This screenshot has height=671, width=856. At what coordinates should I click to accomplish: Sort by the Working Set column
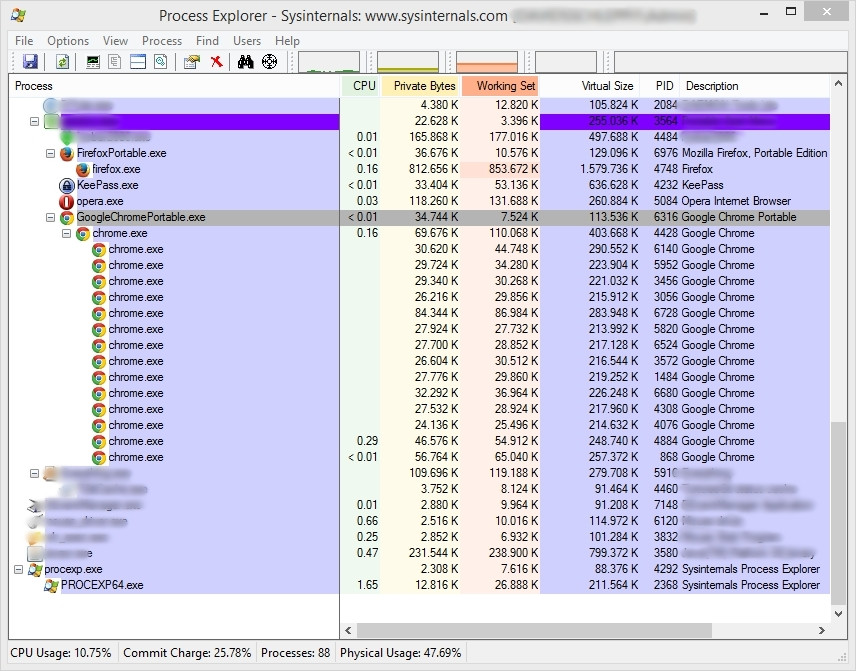click(501, 86)
